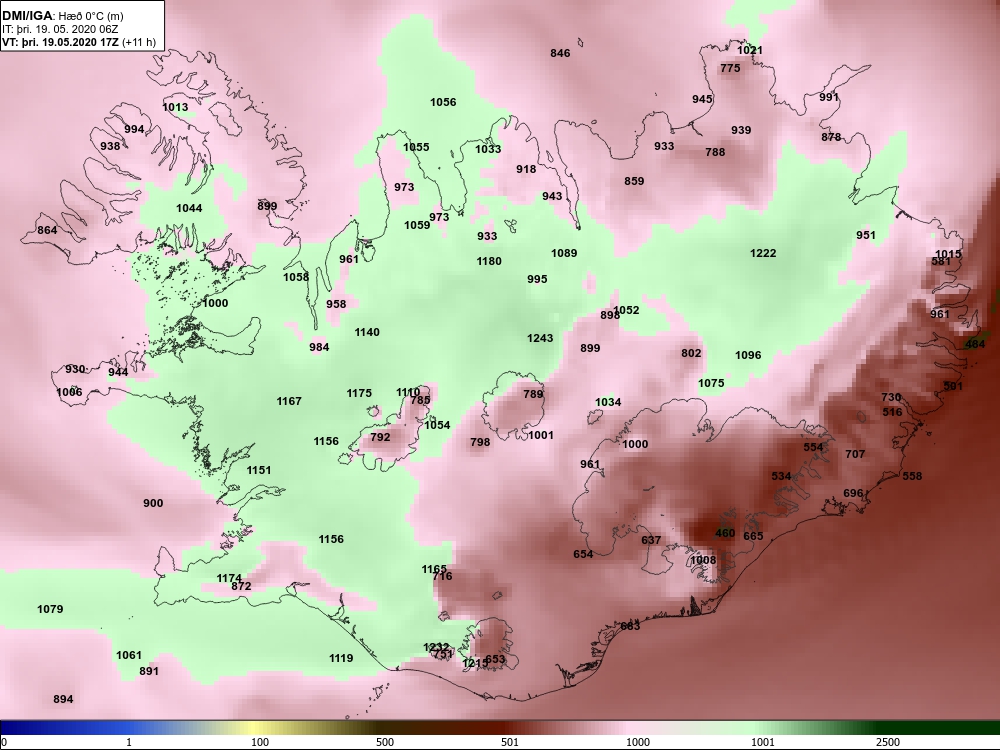Click the map value 1061
Image resolution: width=1000 pixels, height=750 pixels.
[x=129, y=655]
